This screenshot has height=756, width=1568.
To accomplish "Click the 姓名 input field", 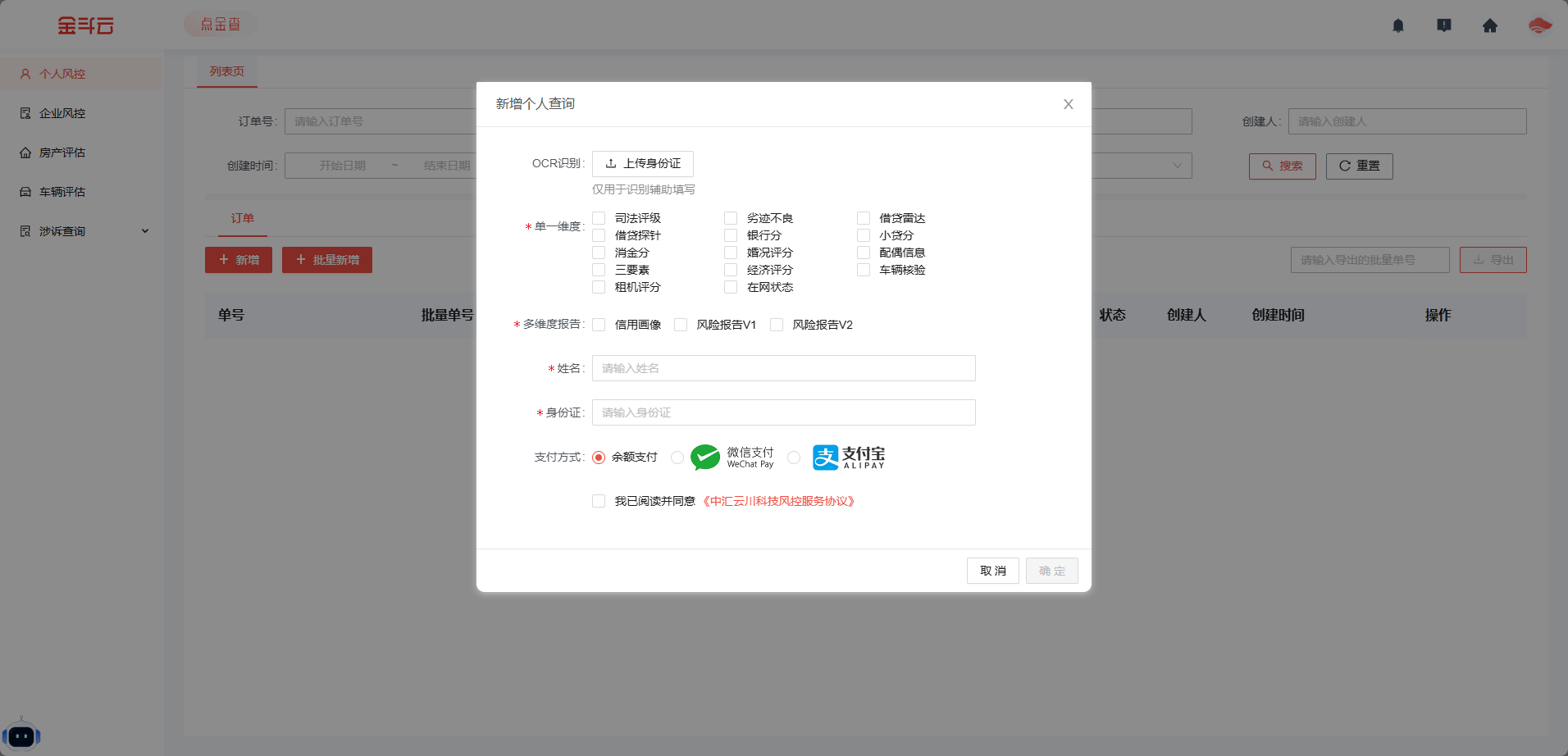I will [x=784, y=368].
